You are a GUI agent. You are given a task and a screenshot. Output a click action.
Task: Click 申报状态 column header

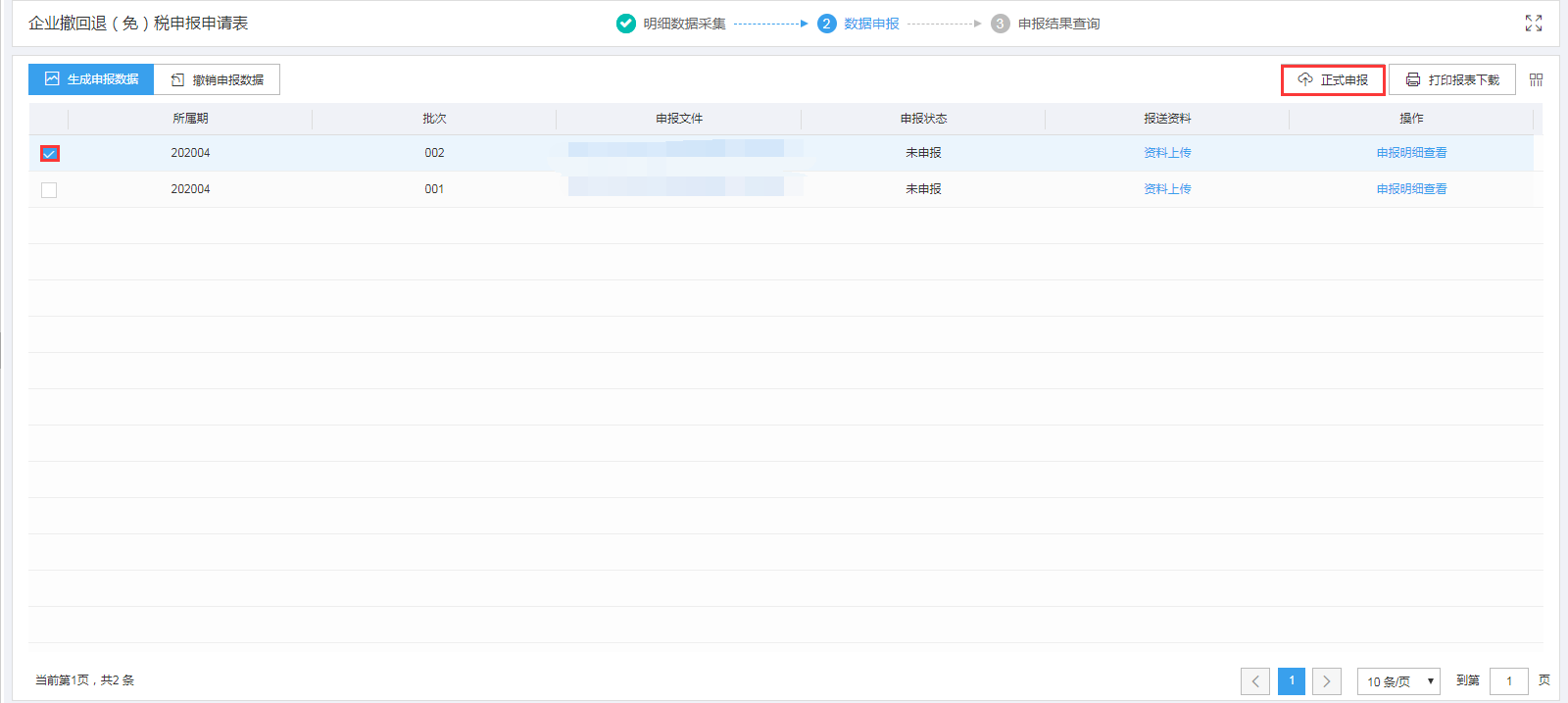pos(923,119)
